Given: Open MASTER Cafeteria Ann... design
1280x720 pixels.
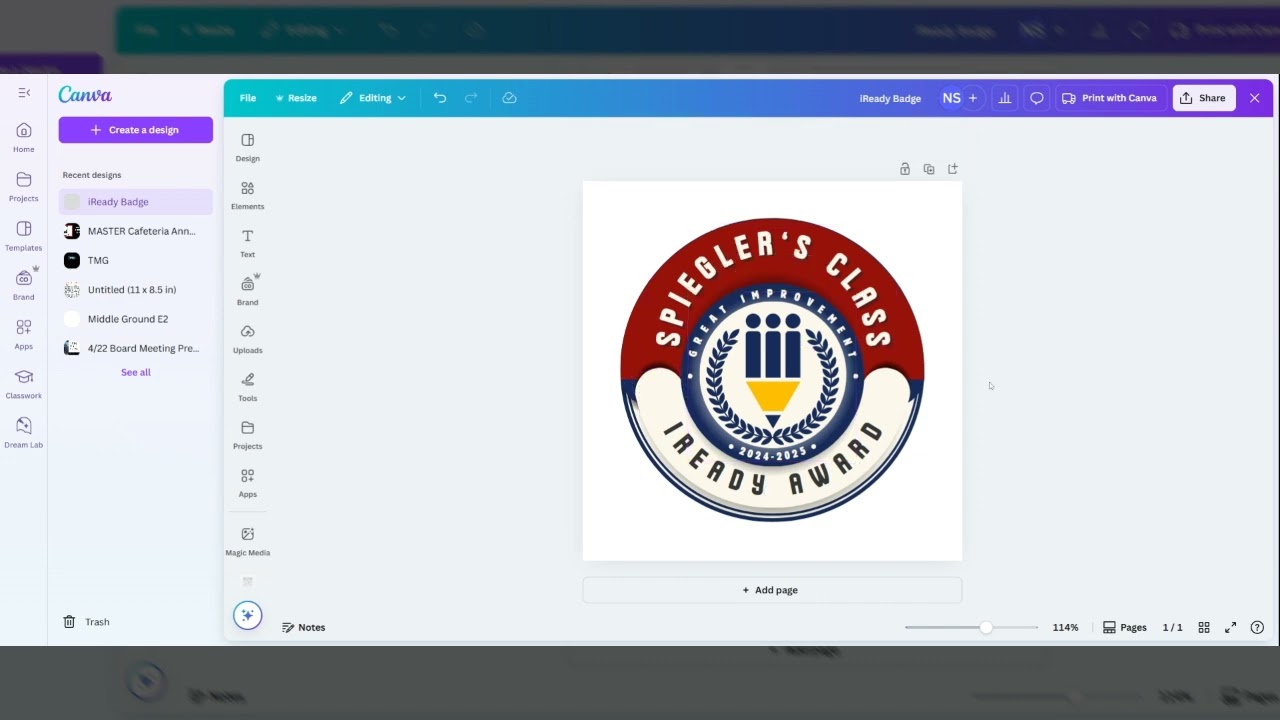Looking at the screenshot, I should [x=136, y=231].
